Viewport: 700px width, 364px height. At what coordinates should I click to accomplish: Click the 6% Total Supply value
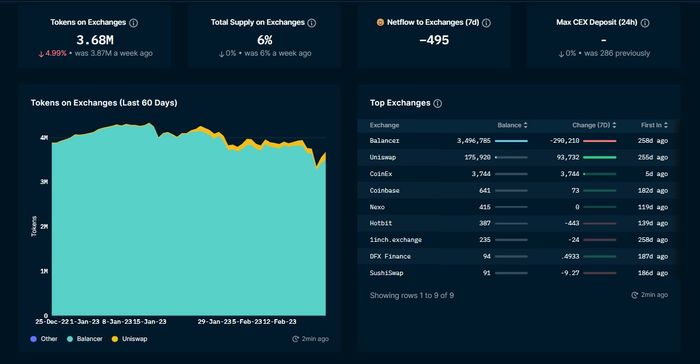(x=265, y=40)
